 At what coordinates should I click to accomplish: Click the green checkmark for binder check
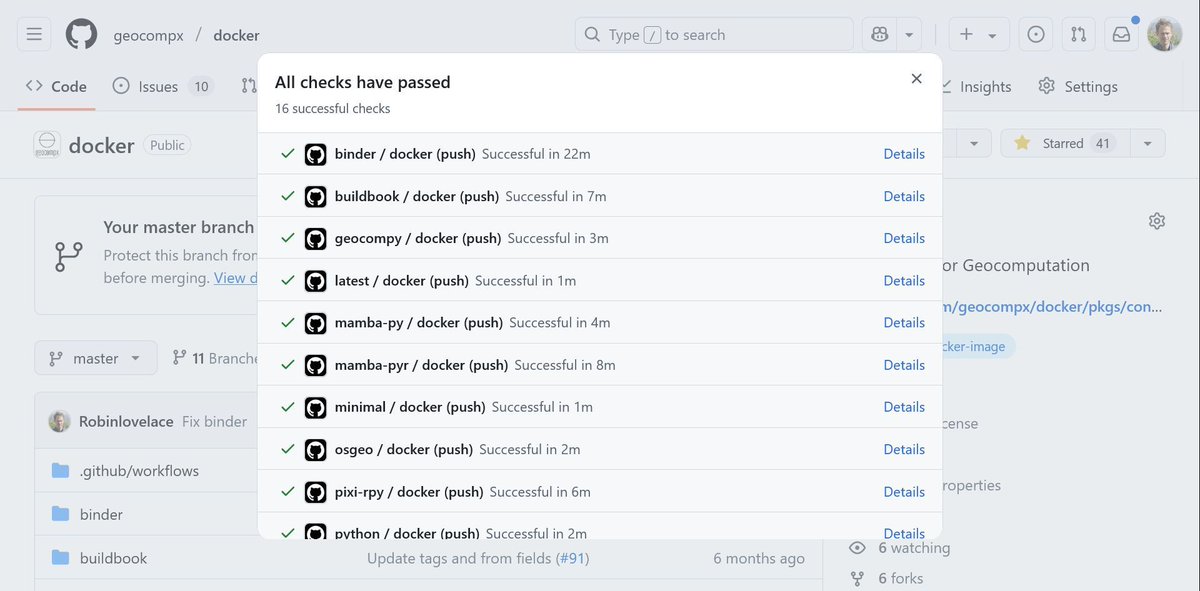point(287,154)
